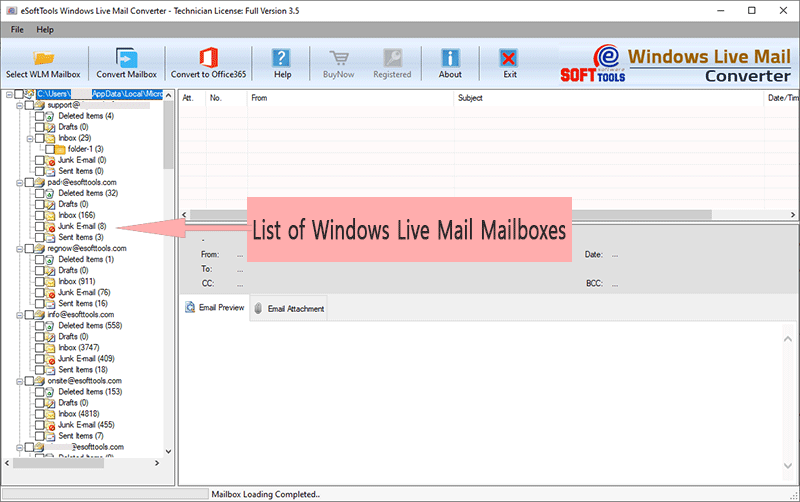Switch to the Email Attachment tab
Screen dimensions: 800x502
point(289,309)
